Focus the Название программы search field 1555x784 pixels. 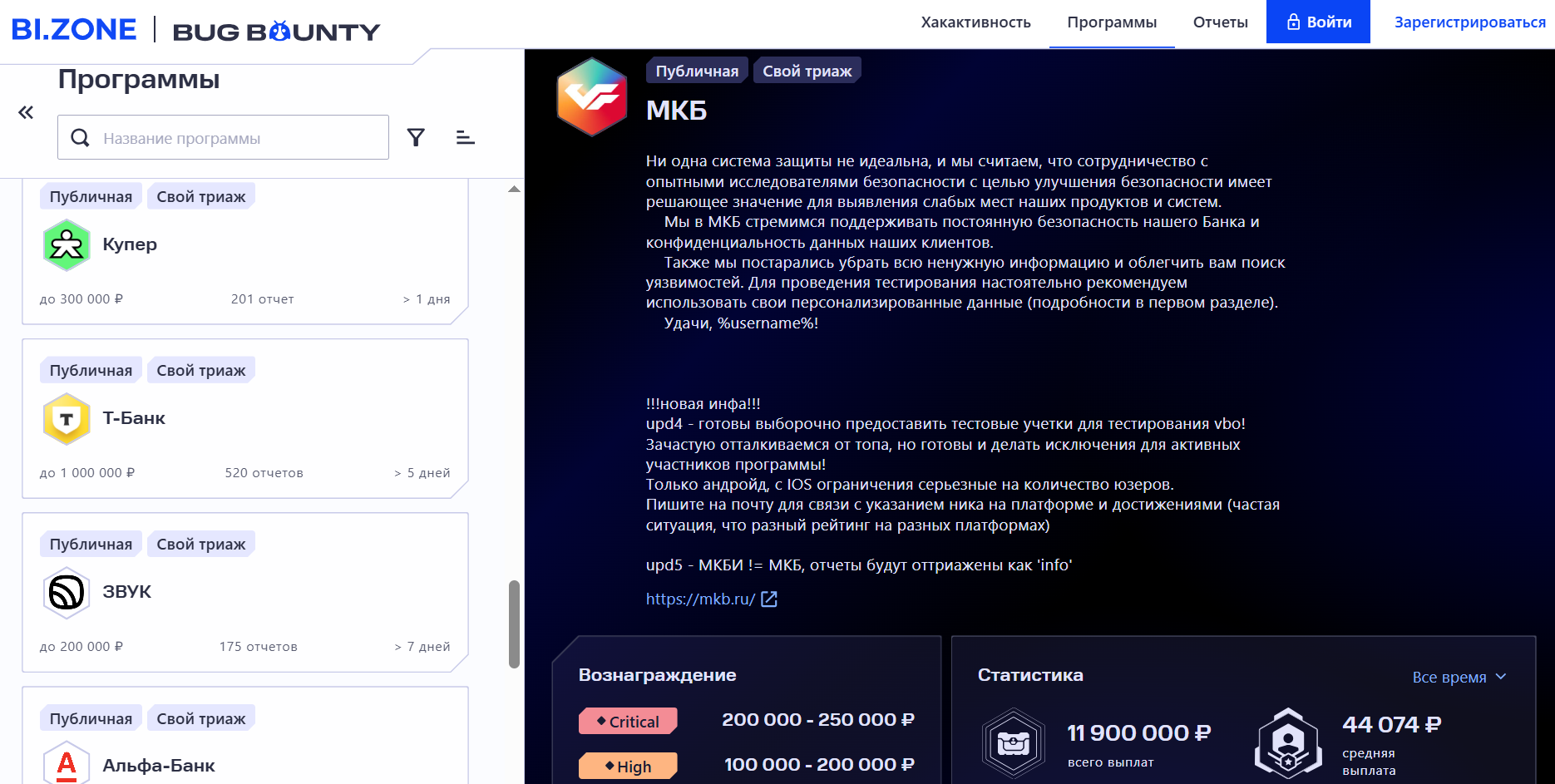point(223,137)
